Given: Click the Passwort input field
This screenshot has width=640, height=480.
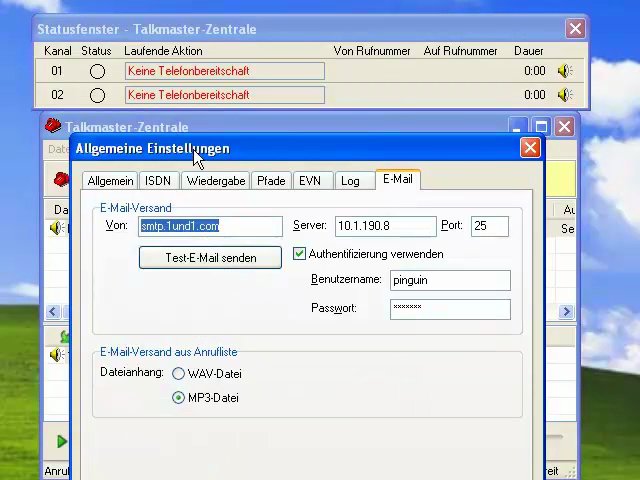Looking at the screenshot, I should point(450,309).
